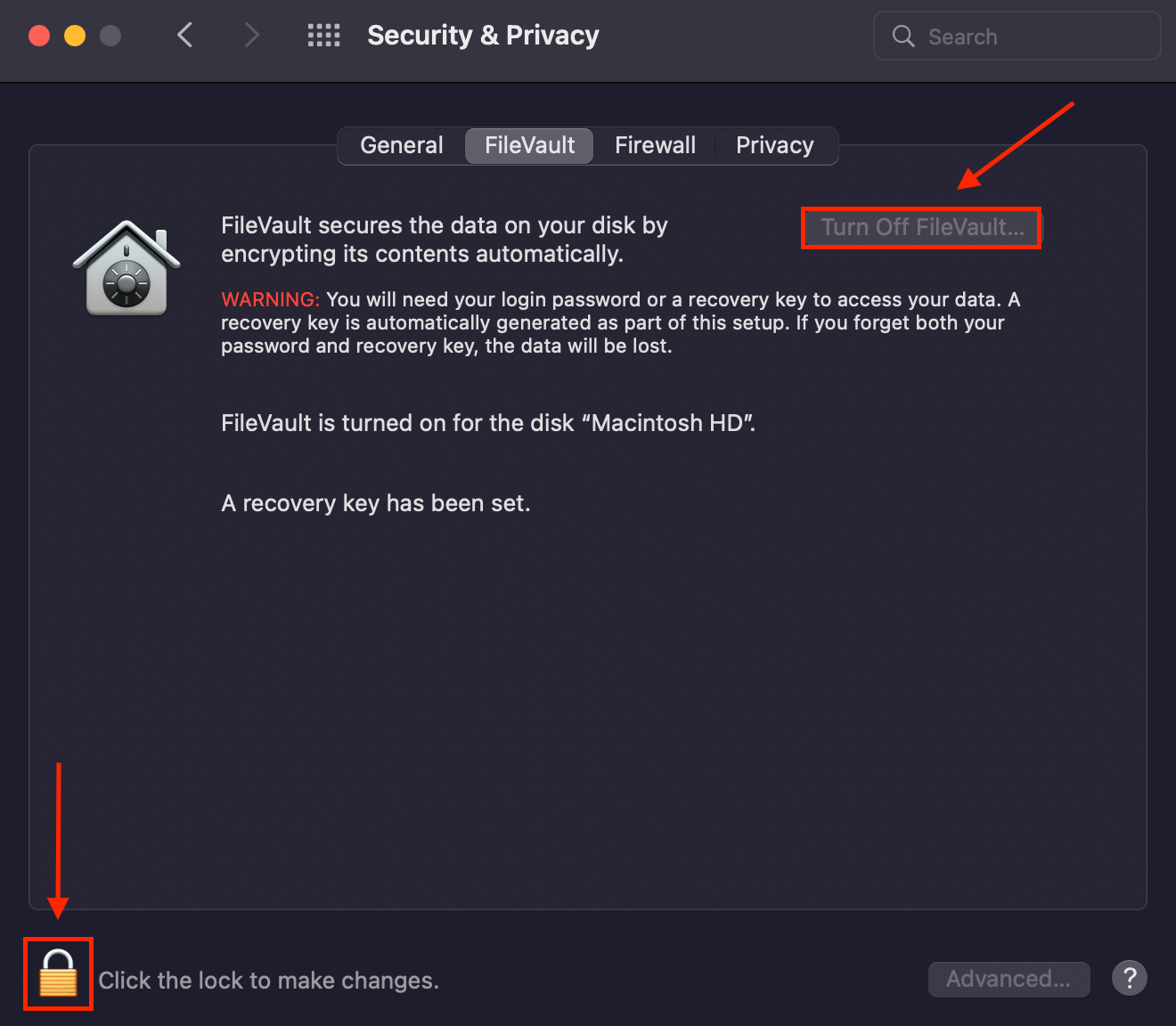Click the FileVault house safe icon
The height and width of the screenshot is (1026, 1176).
[127, 267]
